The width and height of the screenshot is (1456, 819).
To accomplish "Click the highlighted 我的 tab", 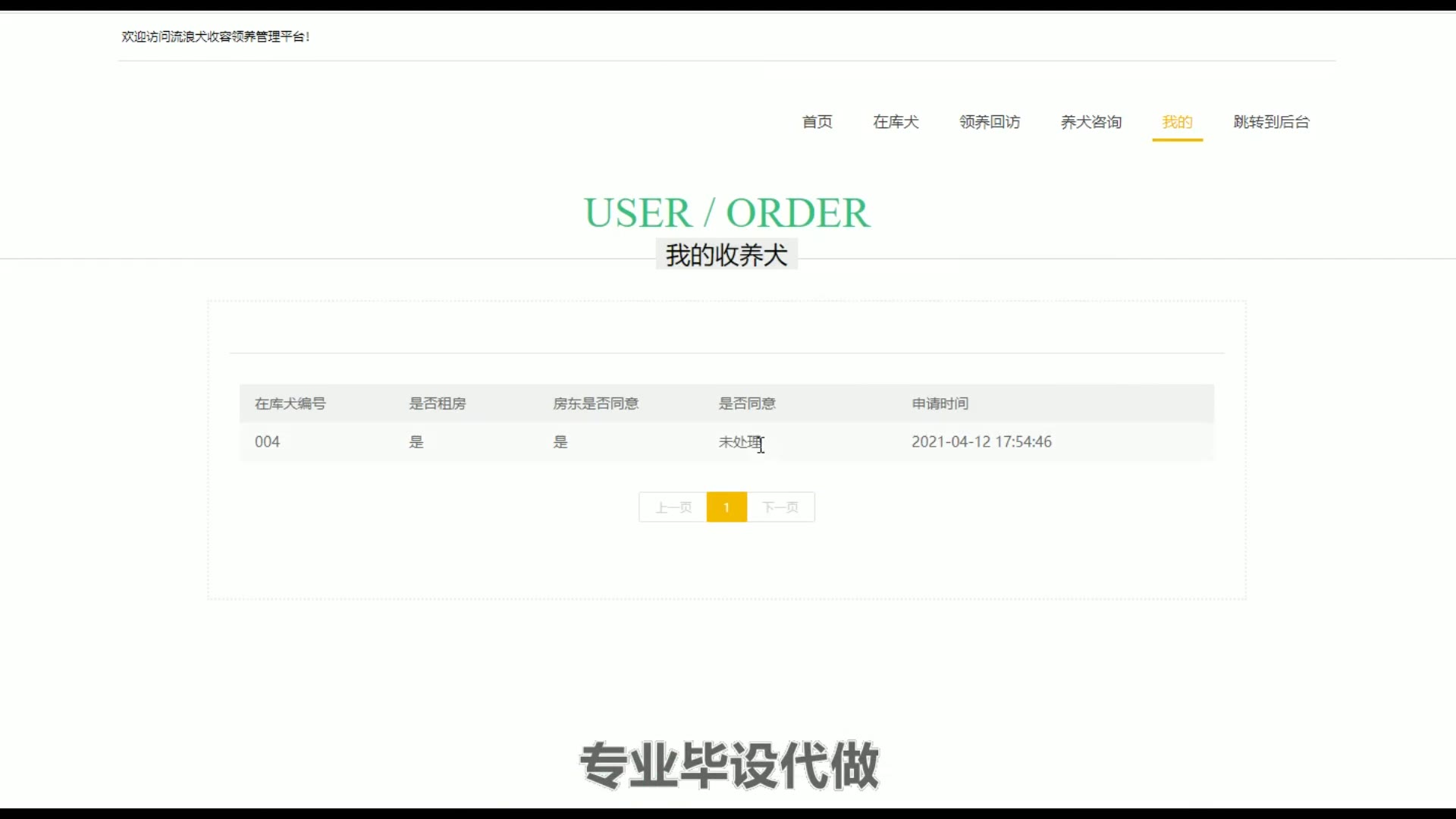I will [x=1177, y=122].
